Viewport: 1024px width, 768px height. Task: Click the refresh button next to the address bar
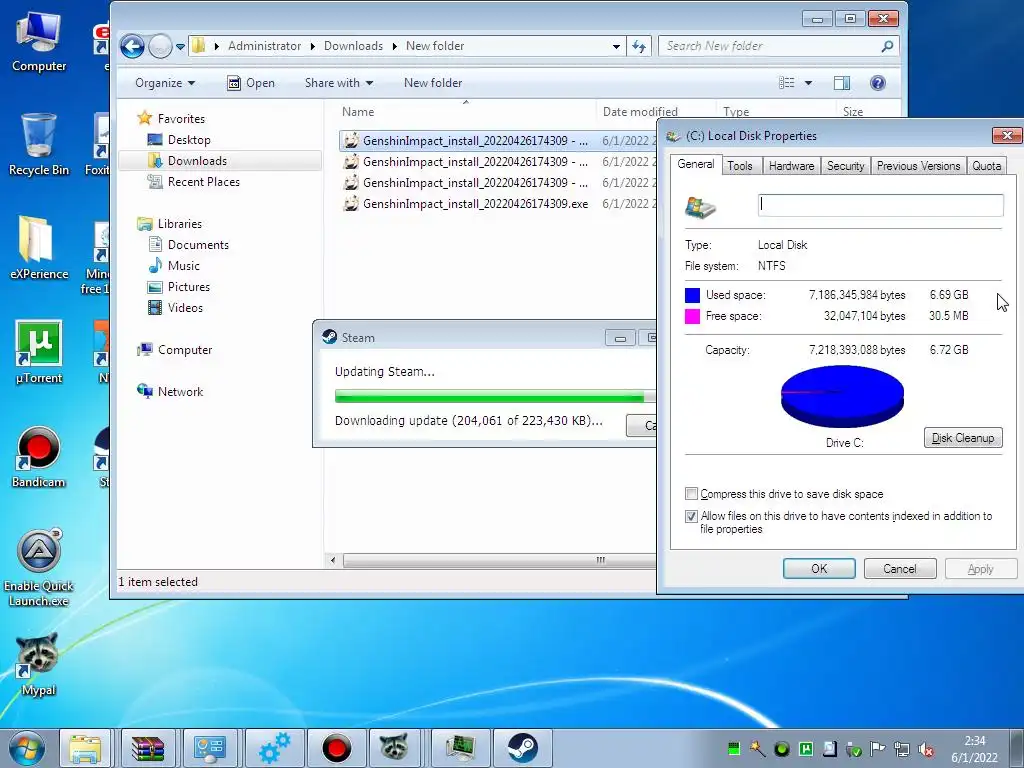tap(639, 46)
